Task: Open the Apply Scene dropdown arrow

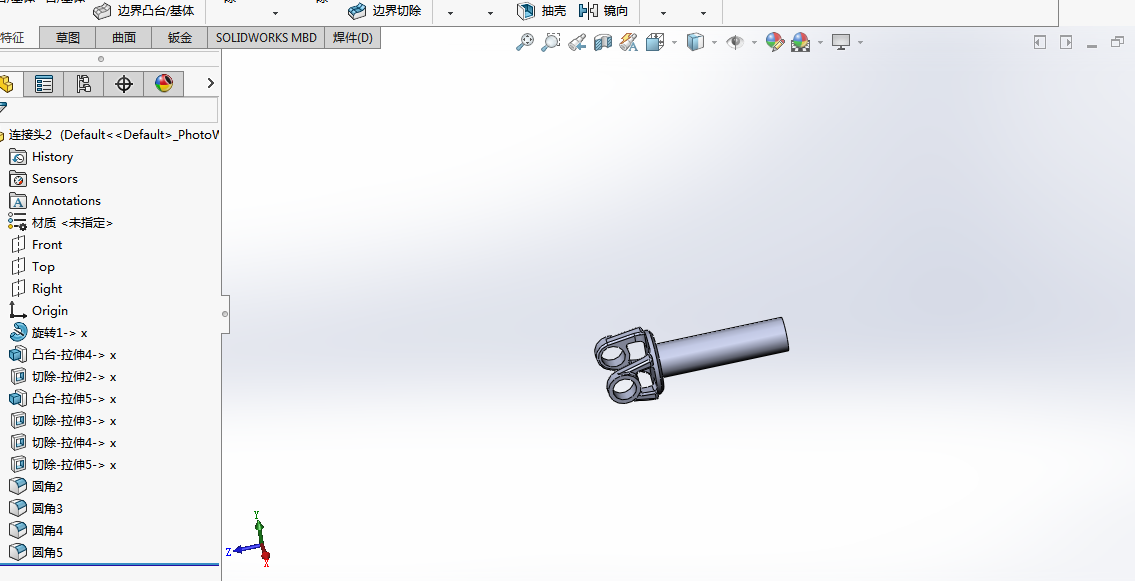Action: (820, 43)
